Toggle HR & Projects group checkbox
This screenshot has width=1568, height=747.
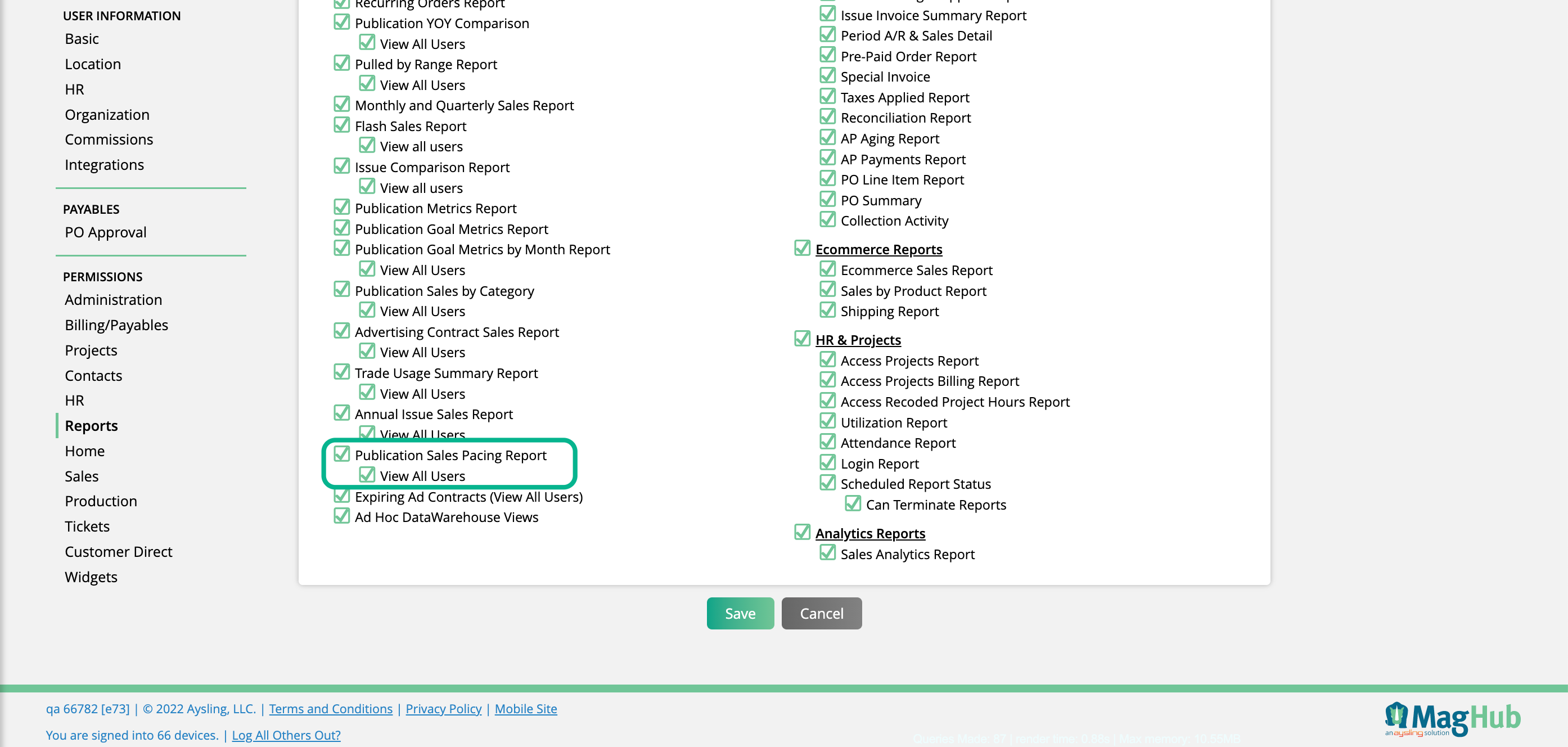(x=801, y=339)
